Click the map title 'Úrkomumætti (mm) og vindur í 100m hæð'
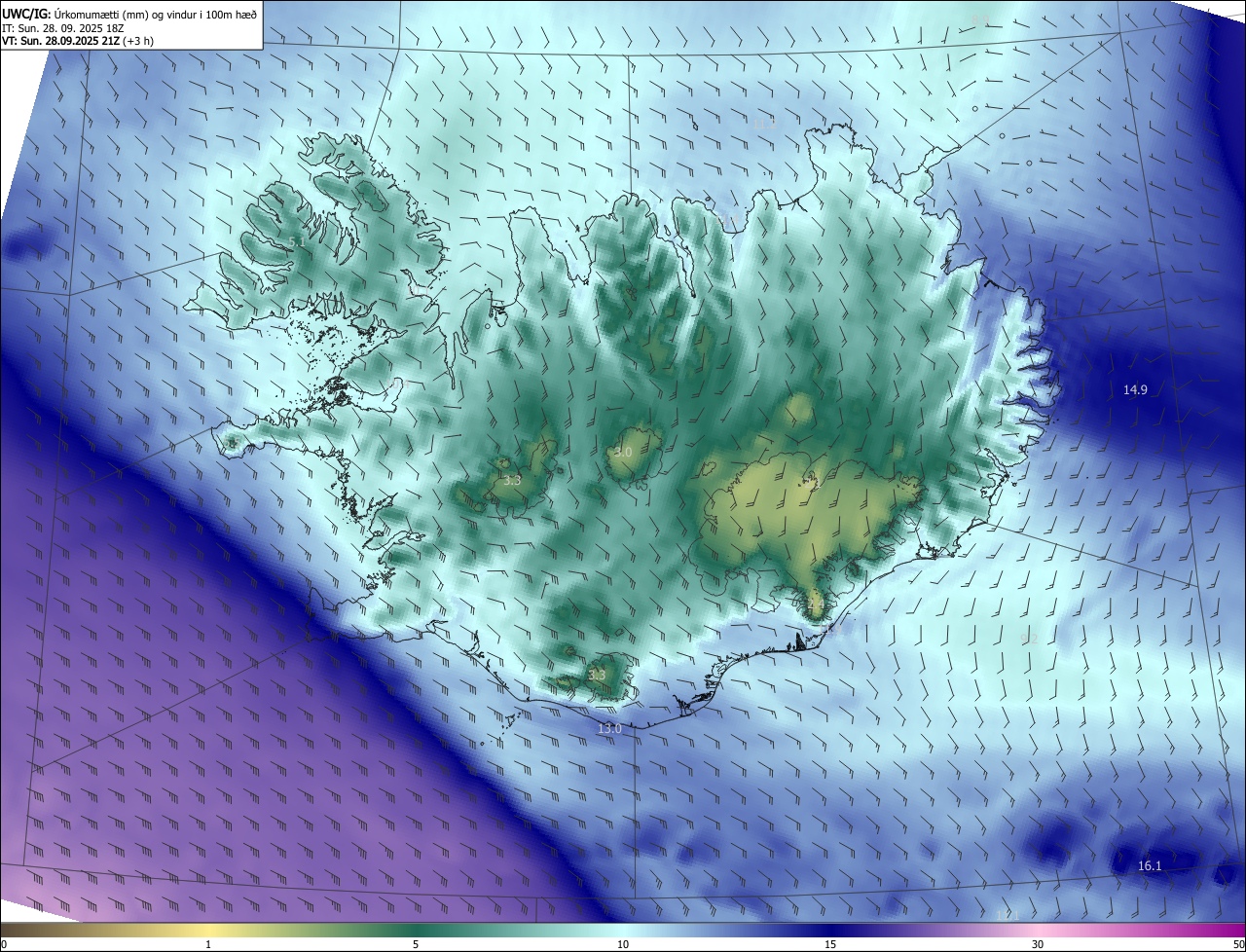The height and width of the screenshot is (952, 1246). point(155,14)
